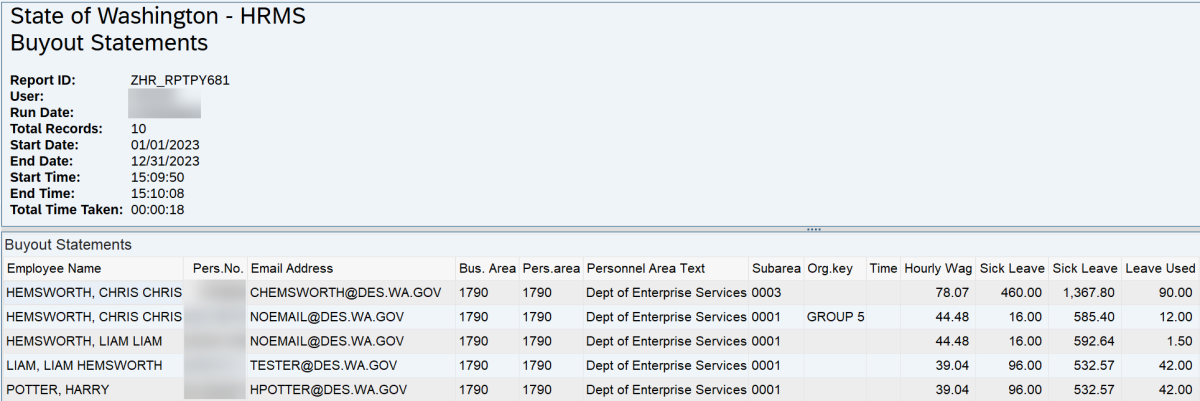1200x401 pixels.
Task: Select the Start Time value 15:09:50
Action: tap(157, 177)
